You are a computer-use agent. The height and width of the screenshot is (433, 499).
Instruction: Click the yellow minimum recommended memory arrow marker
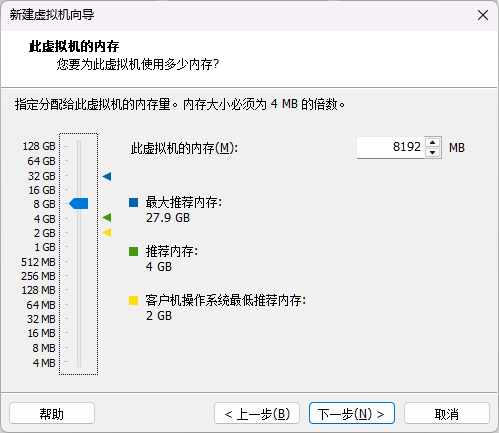tap(107, 232)
